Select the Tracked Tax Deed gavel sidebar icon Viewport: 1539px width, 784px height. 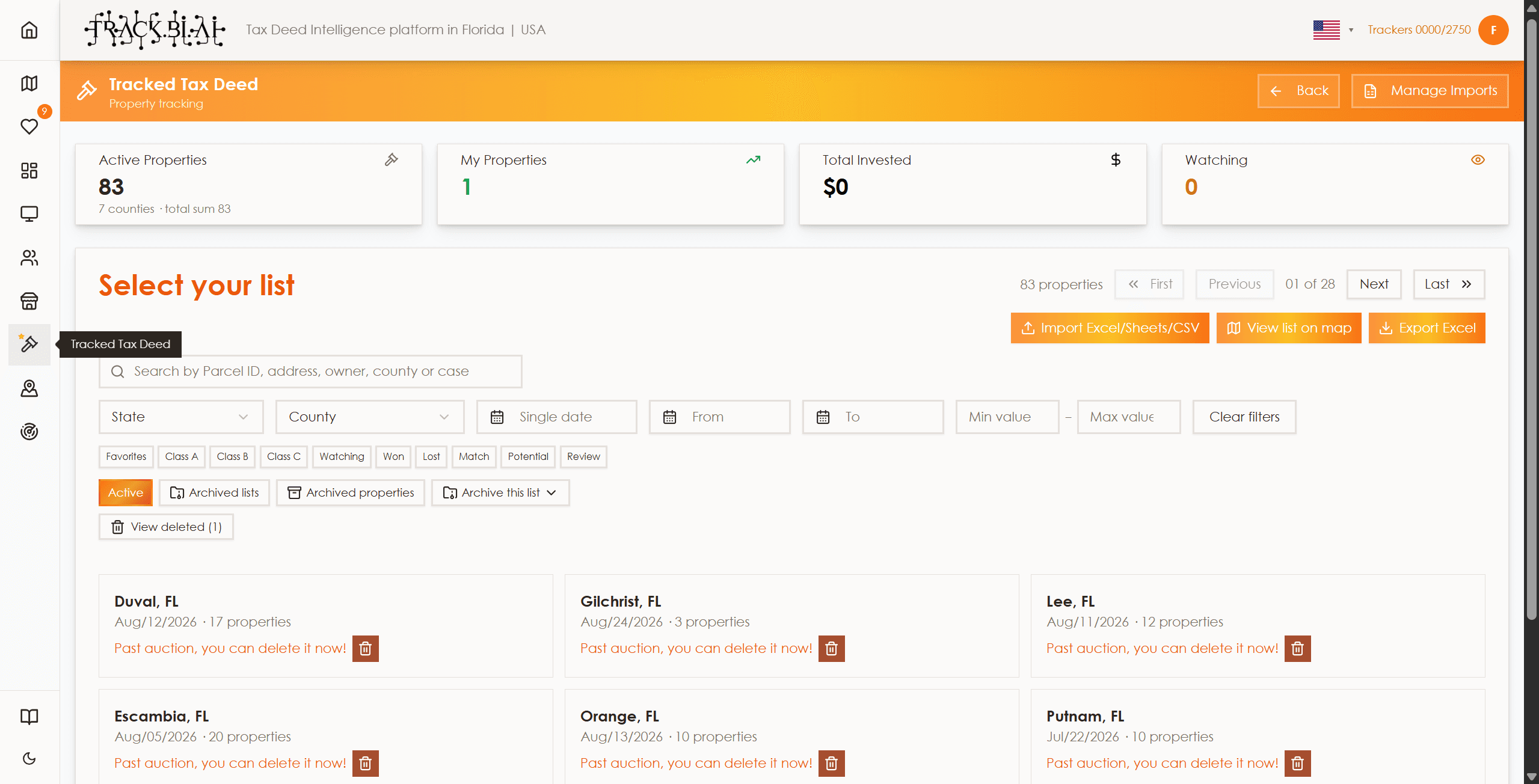pos(29,344)
